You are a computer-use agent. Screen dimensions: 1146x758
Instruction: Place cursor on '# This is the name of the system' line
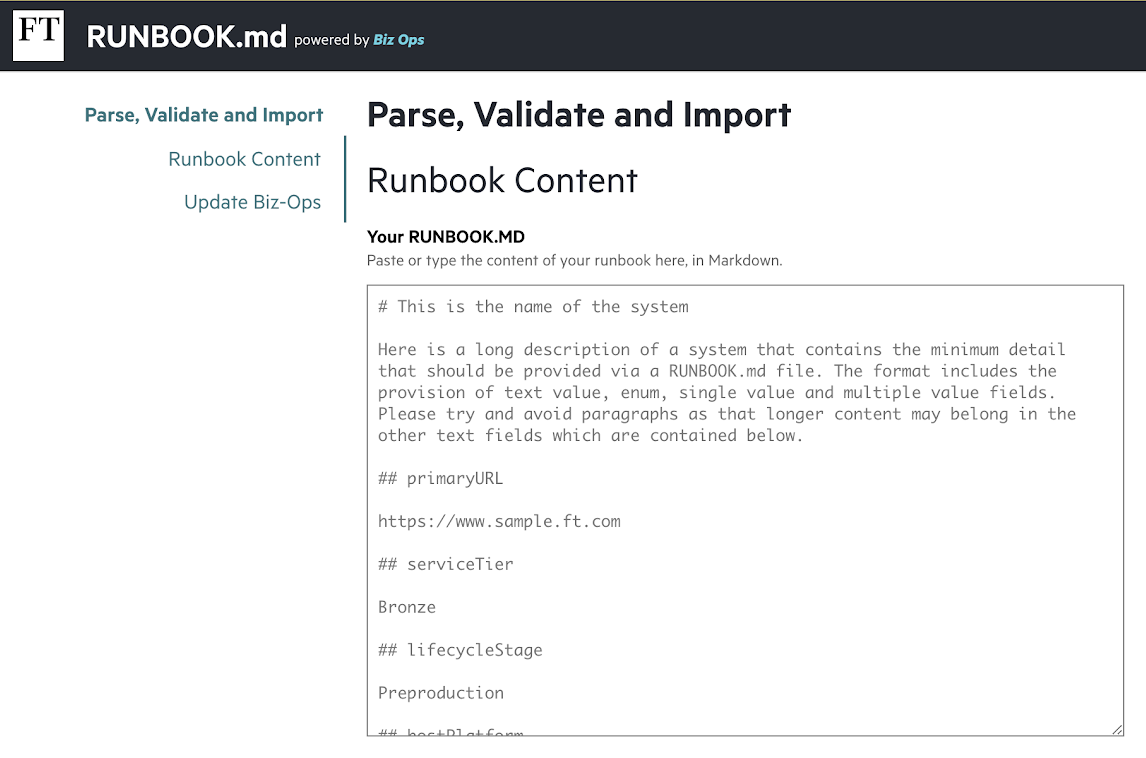point(533,307)
